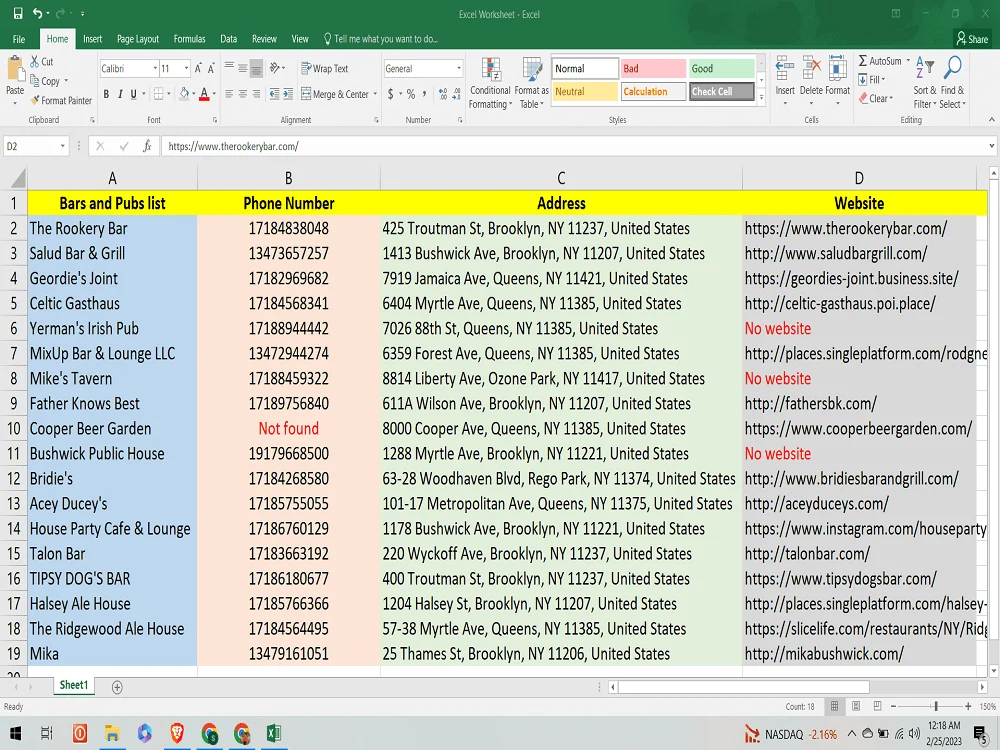Viewport: 1000px width, 750px height.
Task: Toggle Merge & Center
Action: [335, 94]
